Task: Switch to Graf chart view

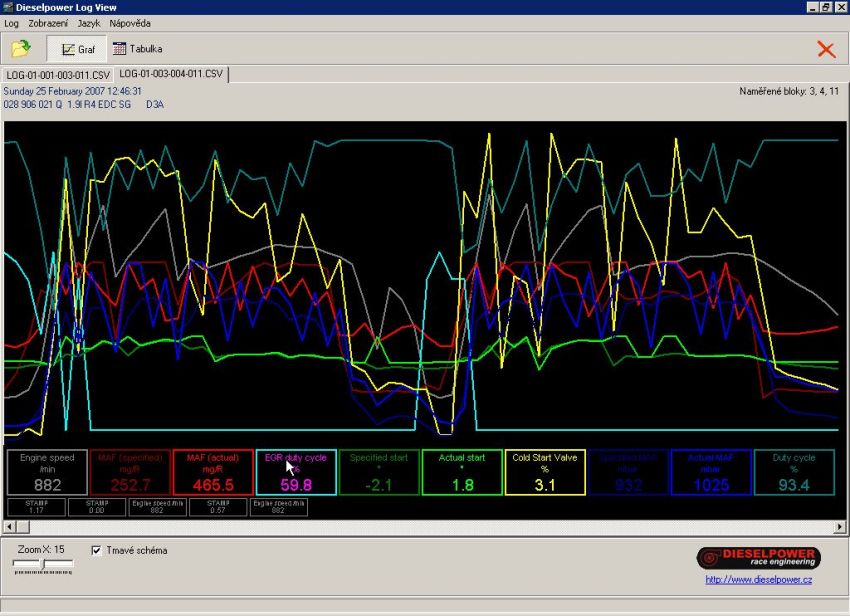Action: [78, 48]
